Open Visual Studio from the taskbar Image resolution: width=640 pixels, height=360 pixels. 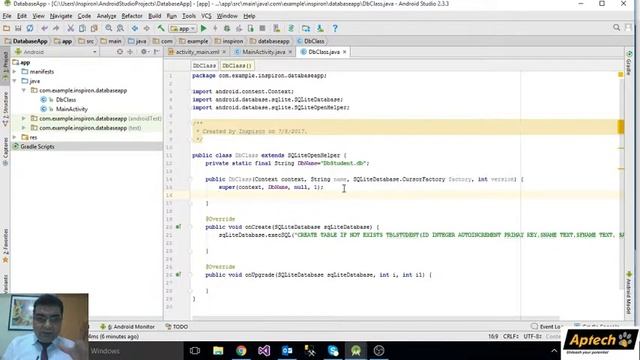[264, 351]
